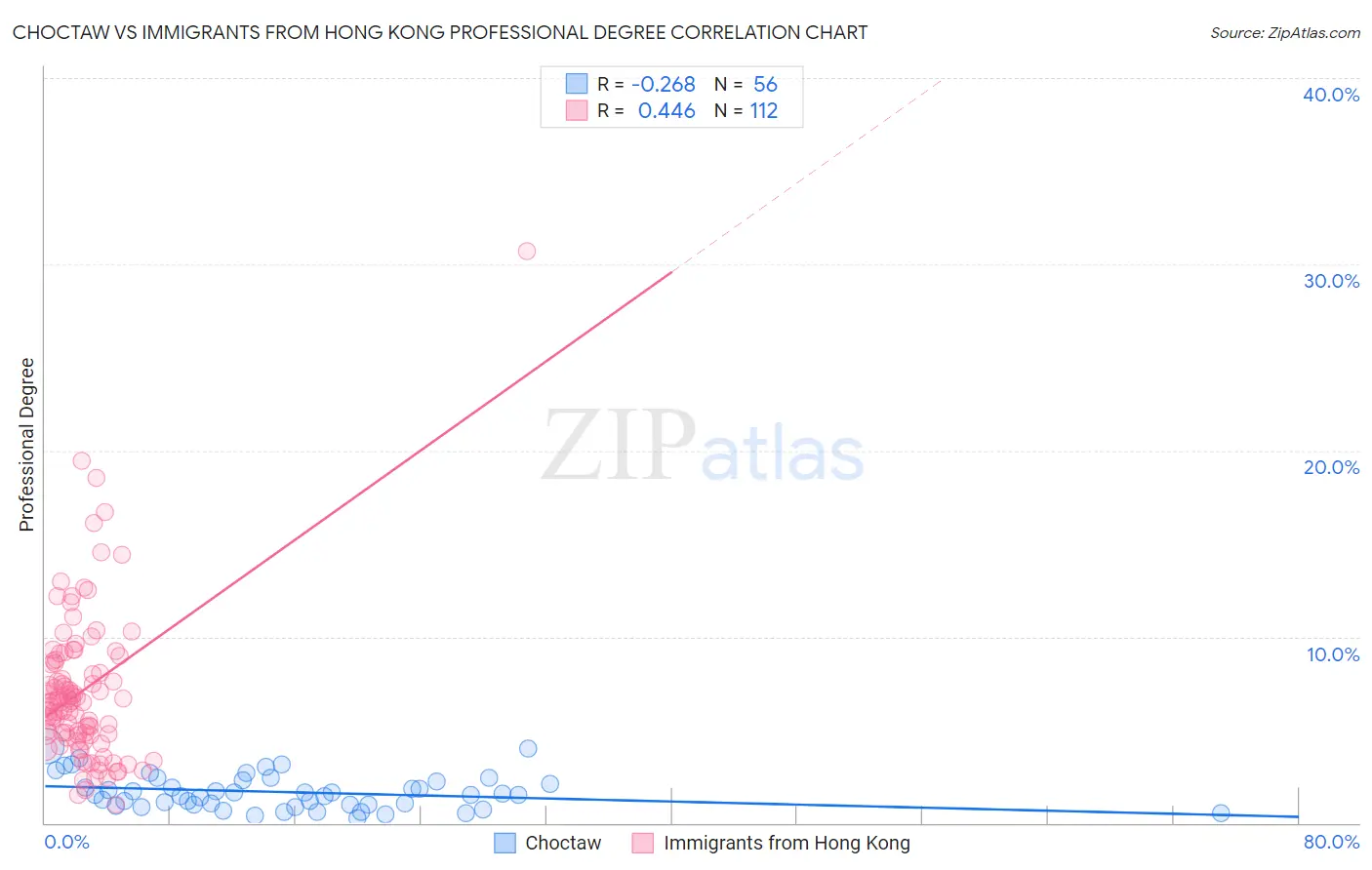Click the chart title text
The image size is (1372, 870).
[440, 32]
